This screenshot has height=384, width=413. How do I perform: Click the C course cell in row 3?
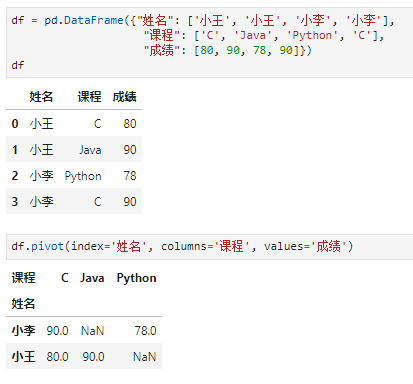coord(97,202)
